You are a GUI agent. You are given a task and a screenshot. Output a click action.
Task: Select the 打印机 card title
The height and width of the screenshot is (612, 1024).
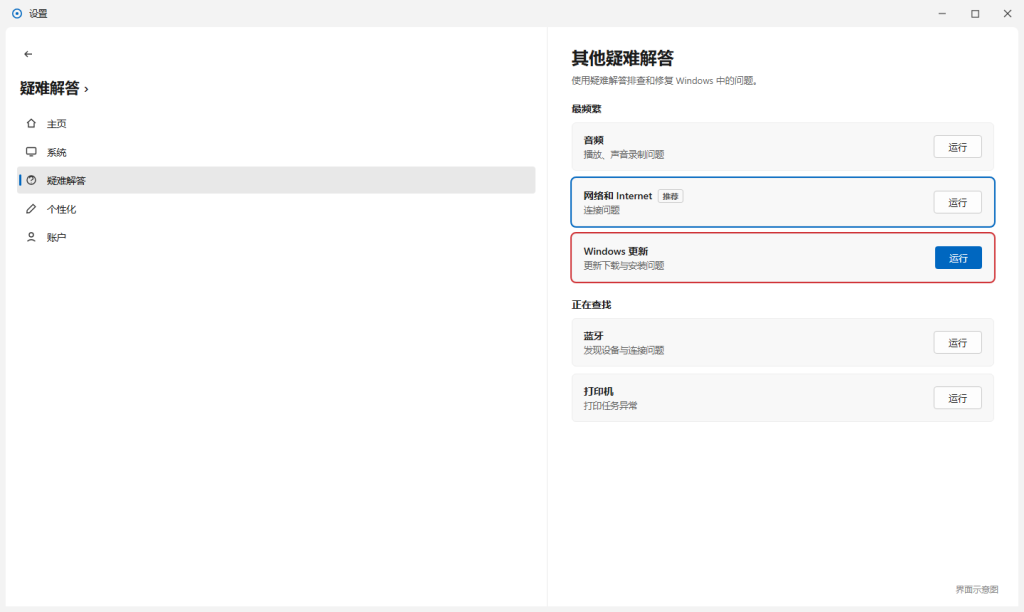(598, 391)
